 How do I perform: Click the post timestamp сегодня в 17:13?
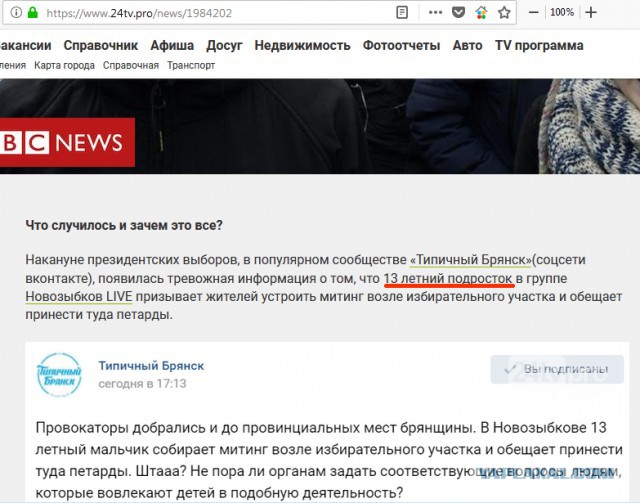coord(142,384)
